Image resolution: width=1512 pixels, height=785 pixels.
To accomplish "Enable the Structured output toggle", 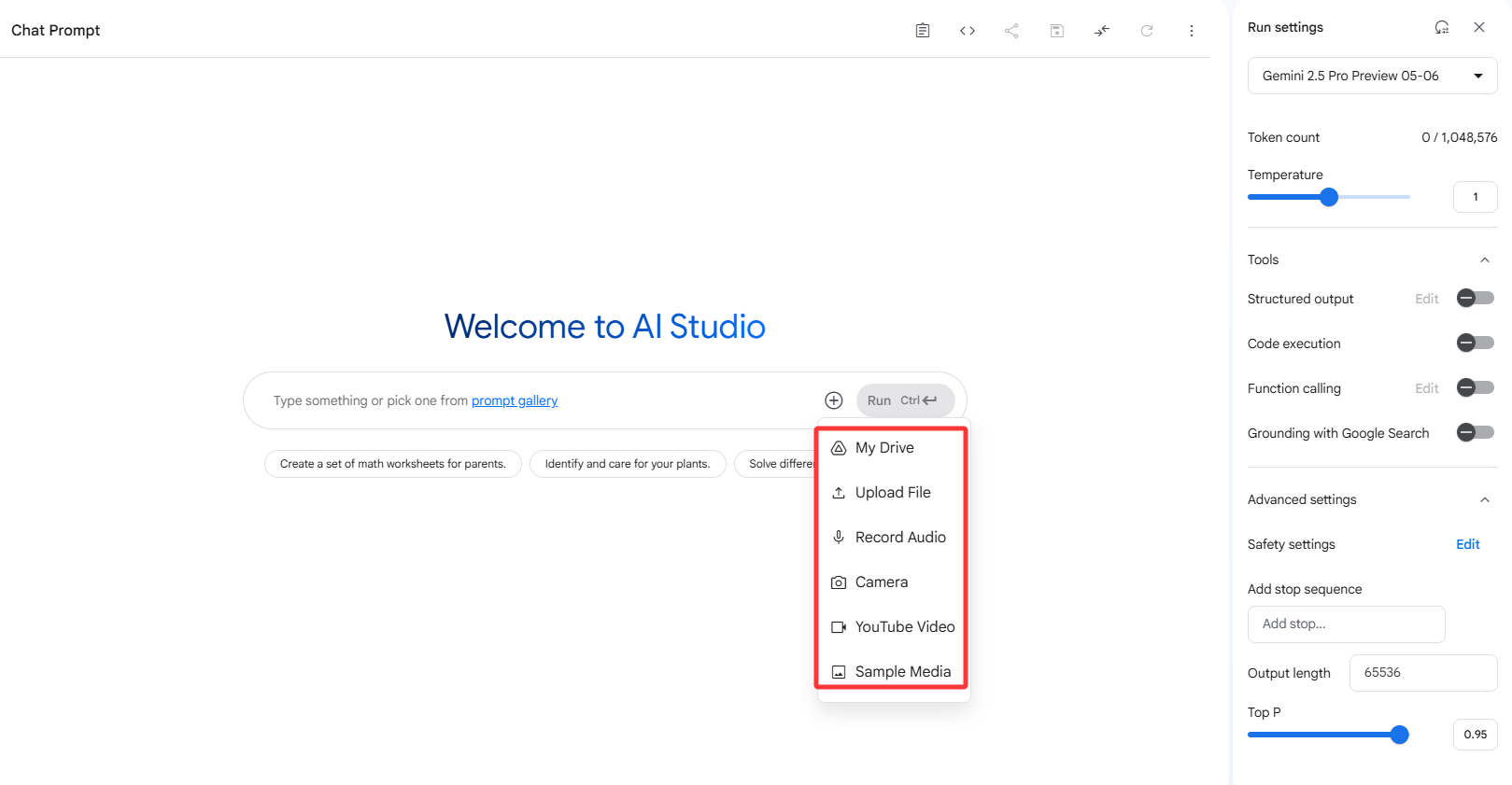I will coord(1476,299).
